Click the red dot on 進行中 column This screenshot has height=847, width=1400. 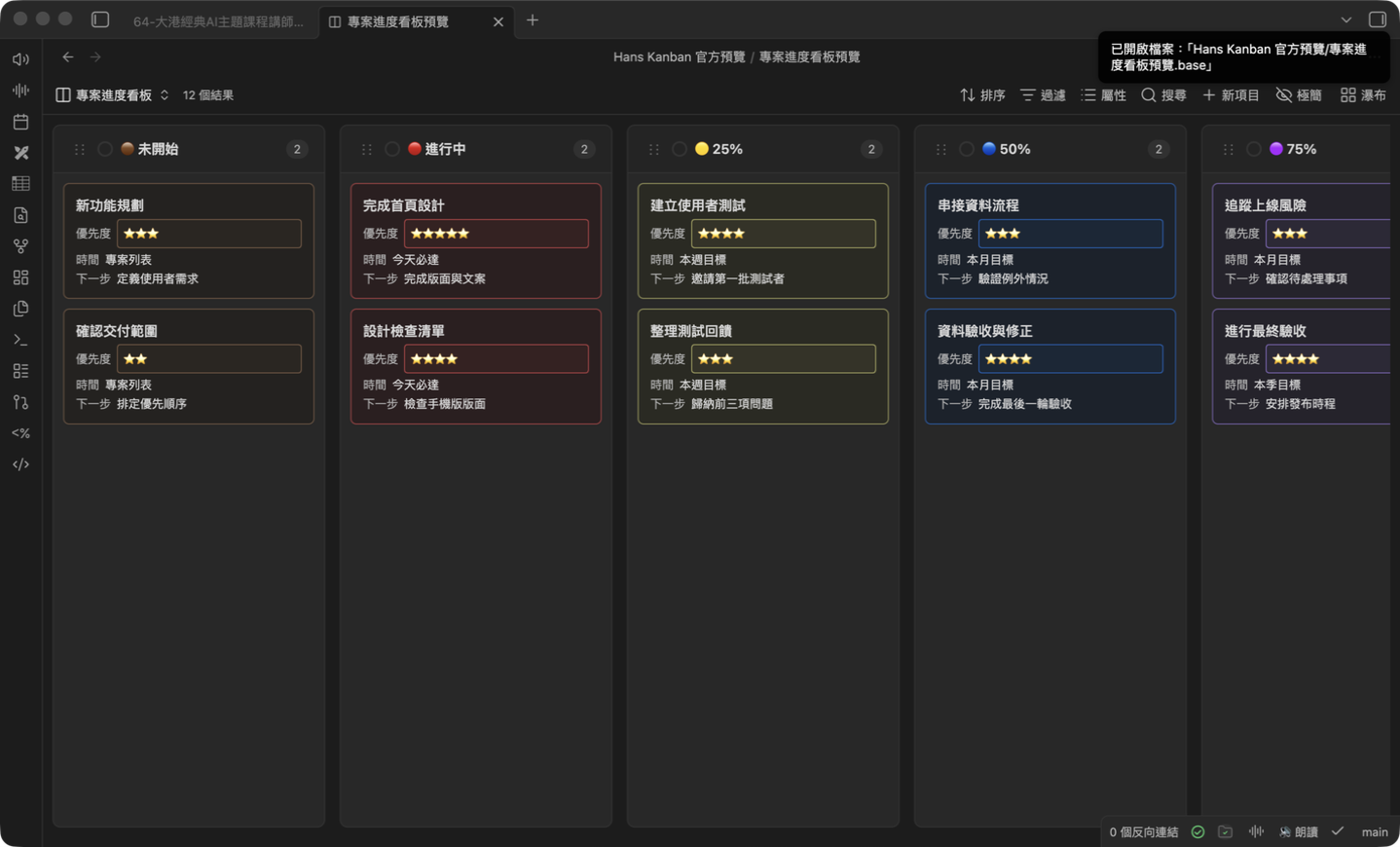(415, 149)
